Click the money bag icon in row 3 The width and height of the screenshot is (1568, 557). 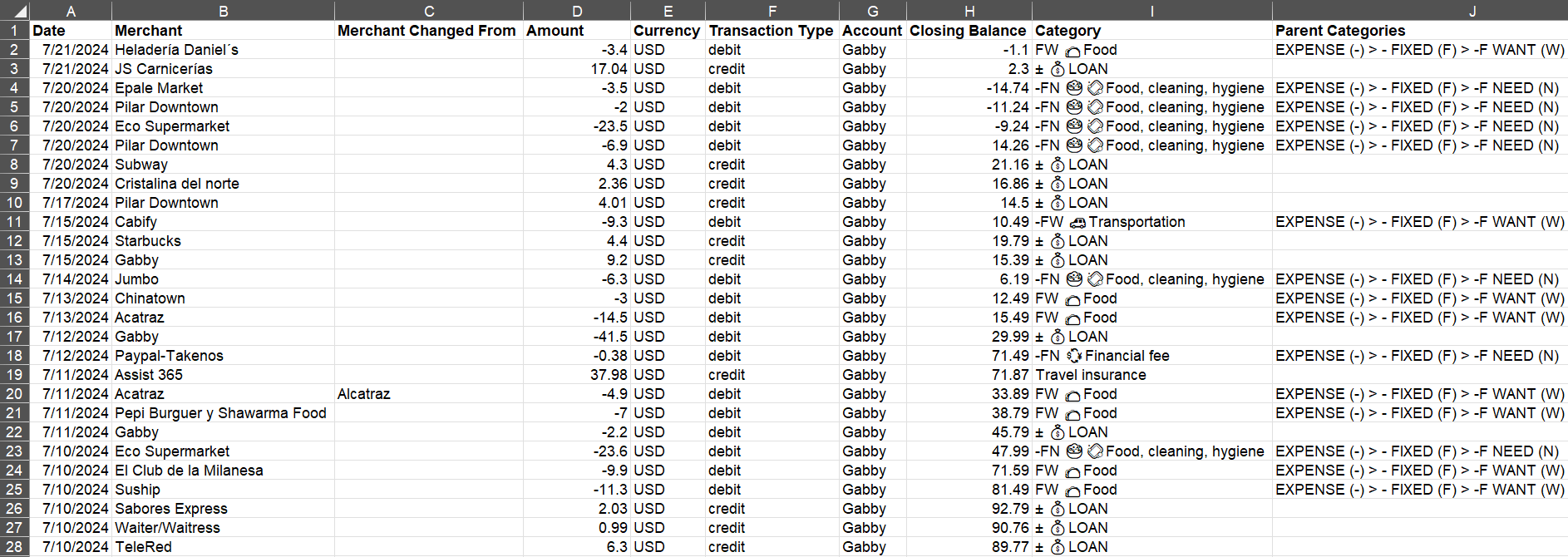tap(1058, 69)
